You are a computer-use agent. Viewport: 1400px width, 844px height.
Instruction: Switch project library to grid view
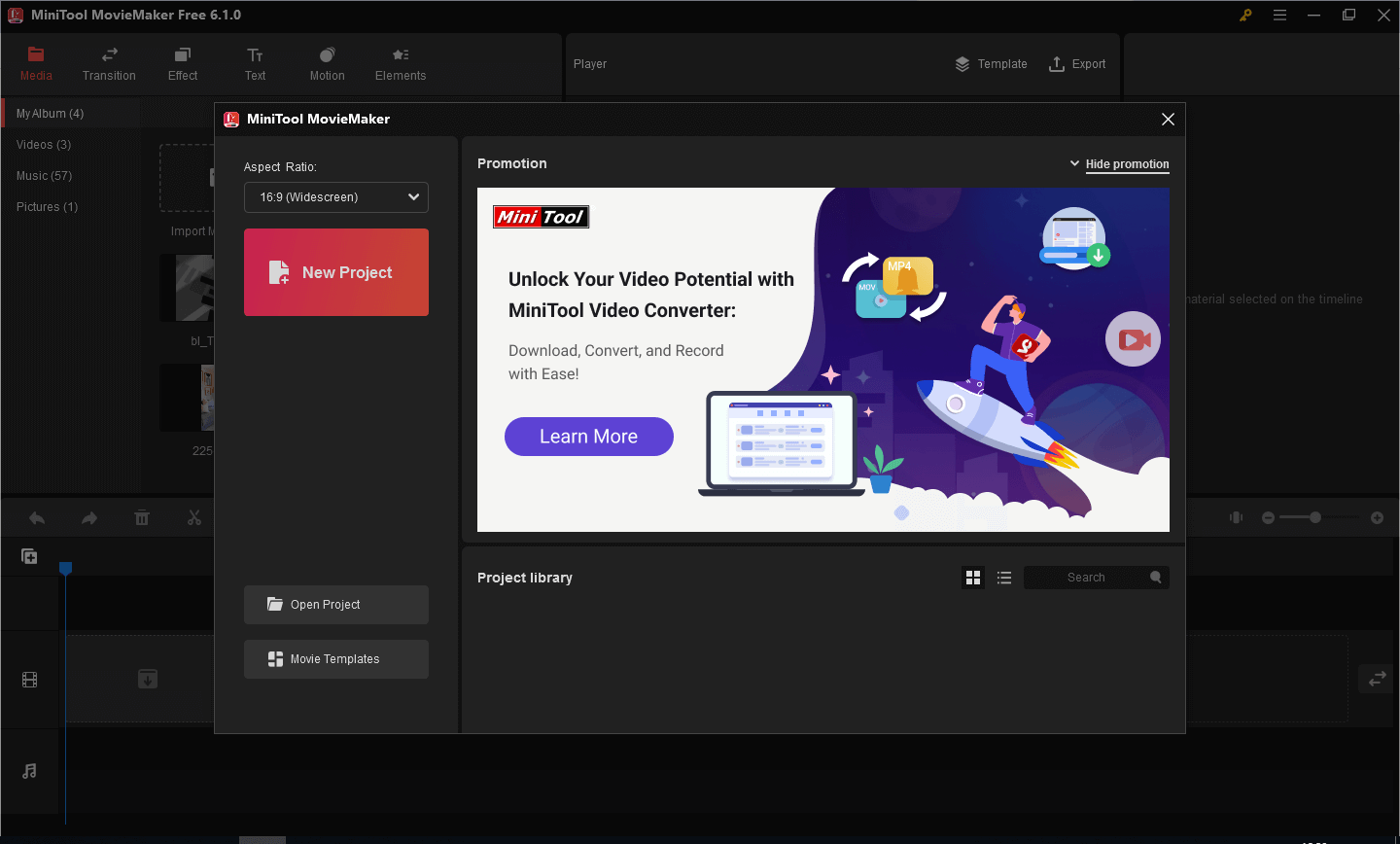(973, 578)
